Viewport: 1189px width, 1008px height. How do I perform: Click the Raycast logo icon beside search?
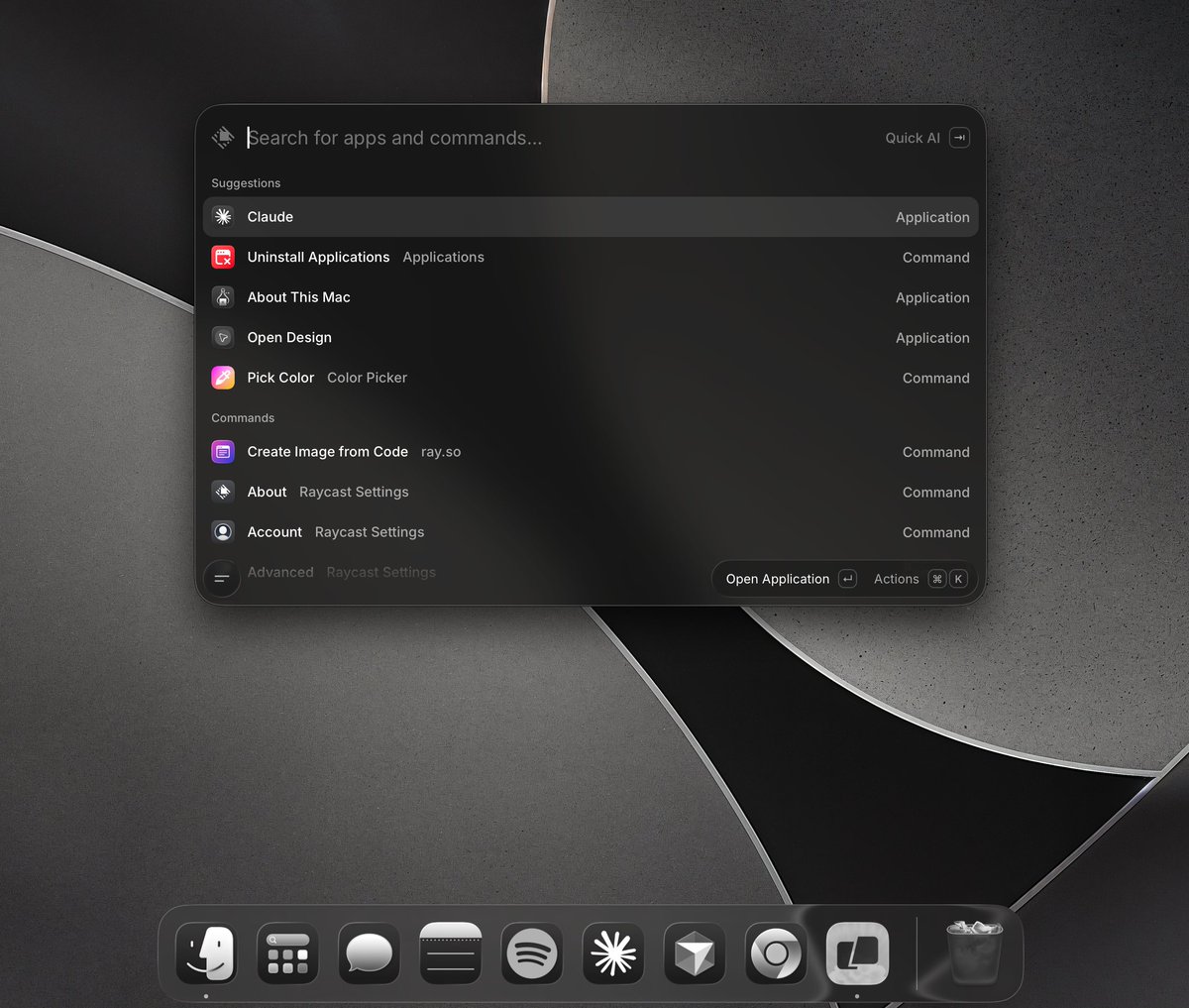click(x=223, y=137)
